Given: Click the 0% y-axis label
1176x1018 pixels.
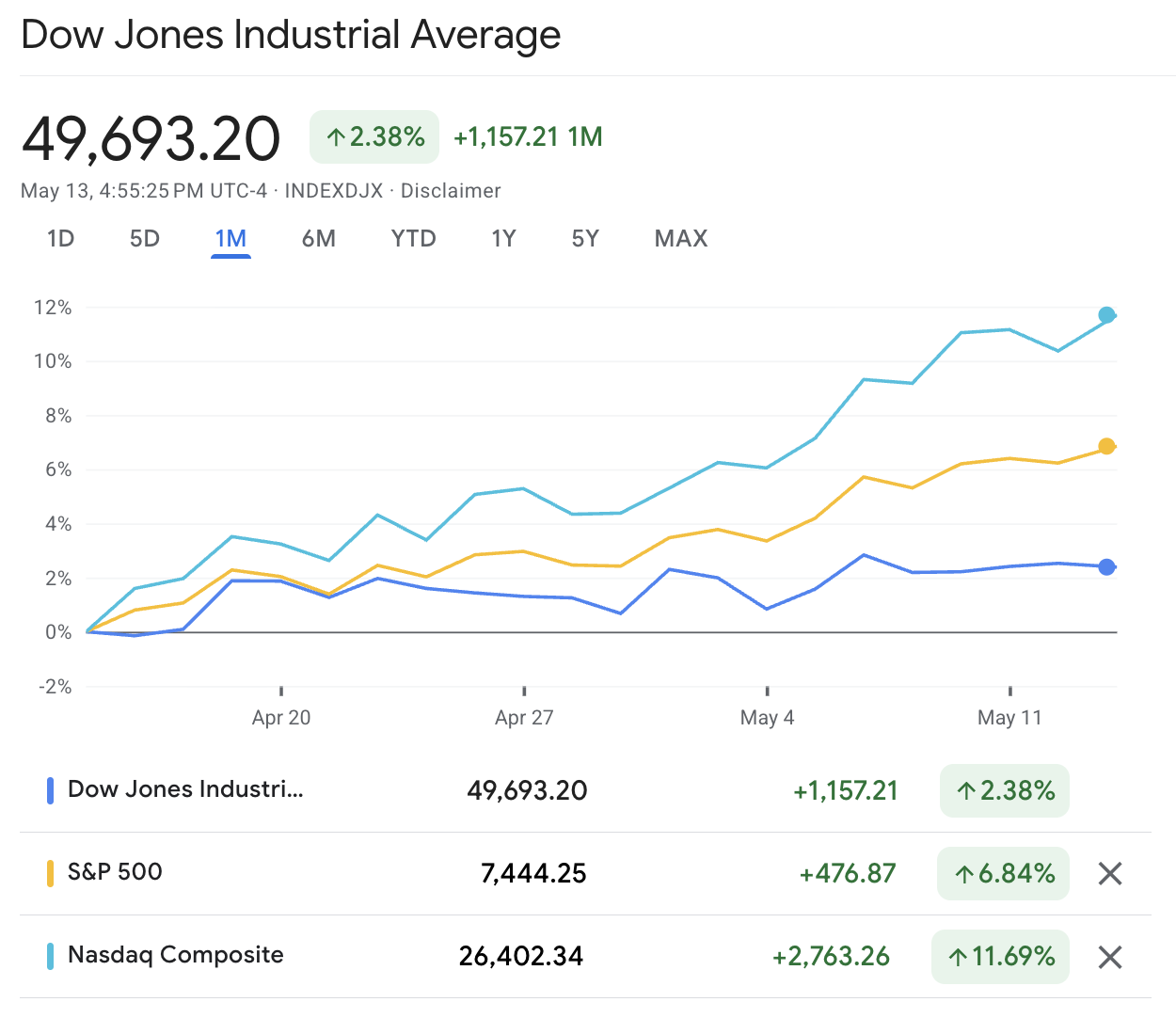Looking at the screenshot, I should (58, 632).
